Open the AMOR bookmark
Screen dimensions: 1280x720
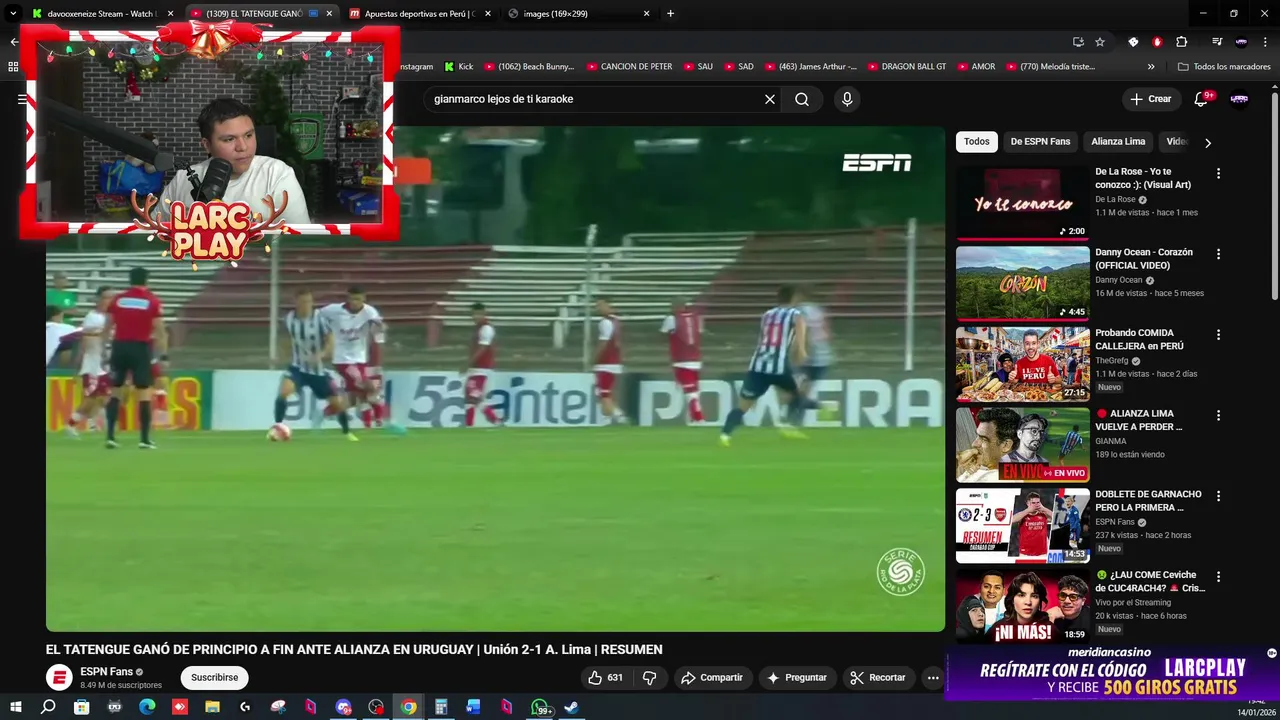coord(975,66)
